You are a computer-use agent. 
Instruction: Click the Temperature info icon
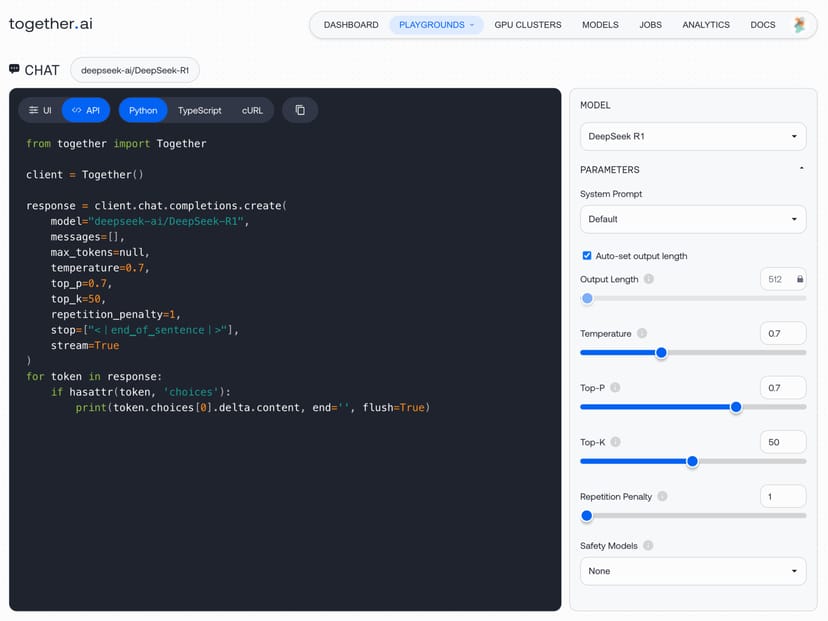point(642,334)
